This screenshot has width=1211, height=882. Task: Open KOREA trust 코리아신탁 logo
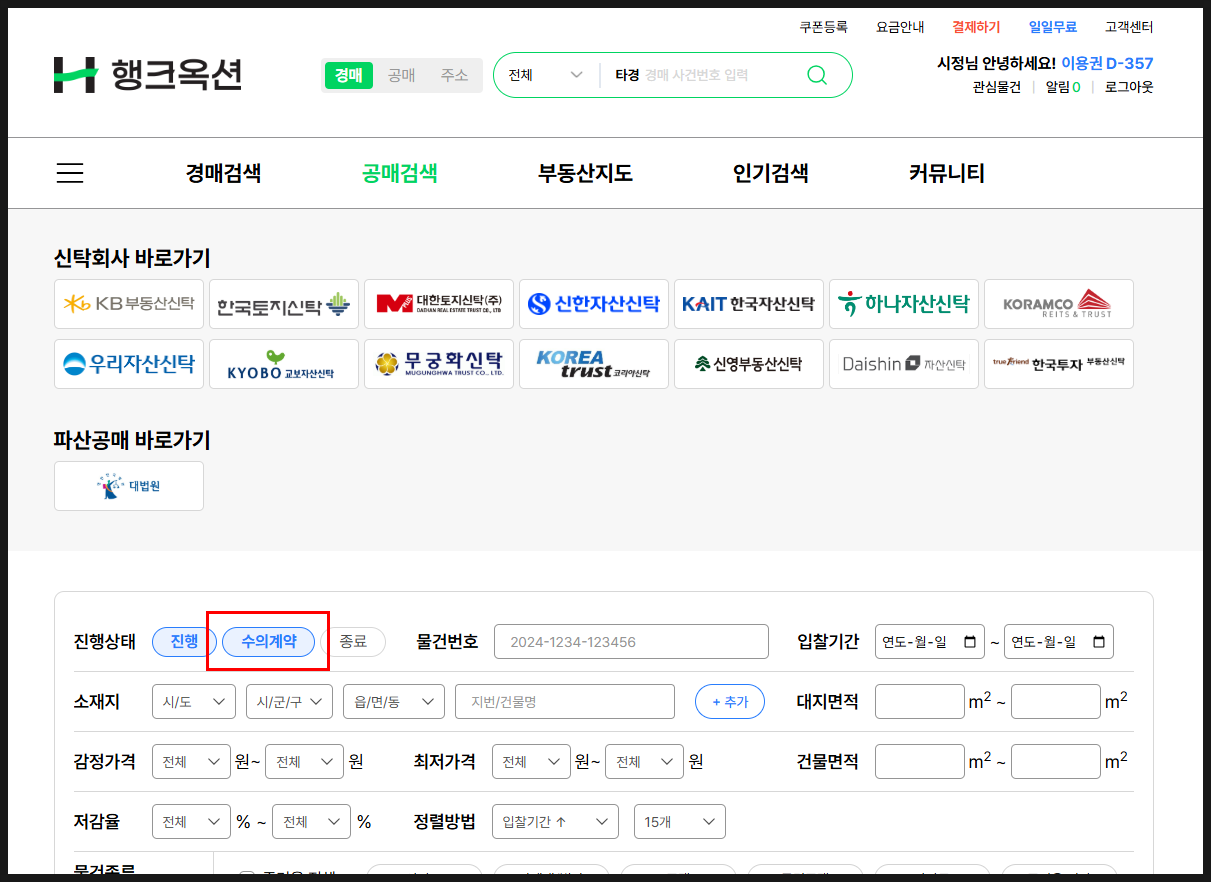pos(594,364)
